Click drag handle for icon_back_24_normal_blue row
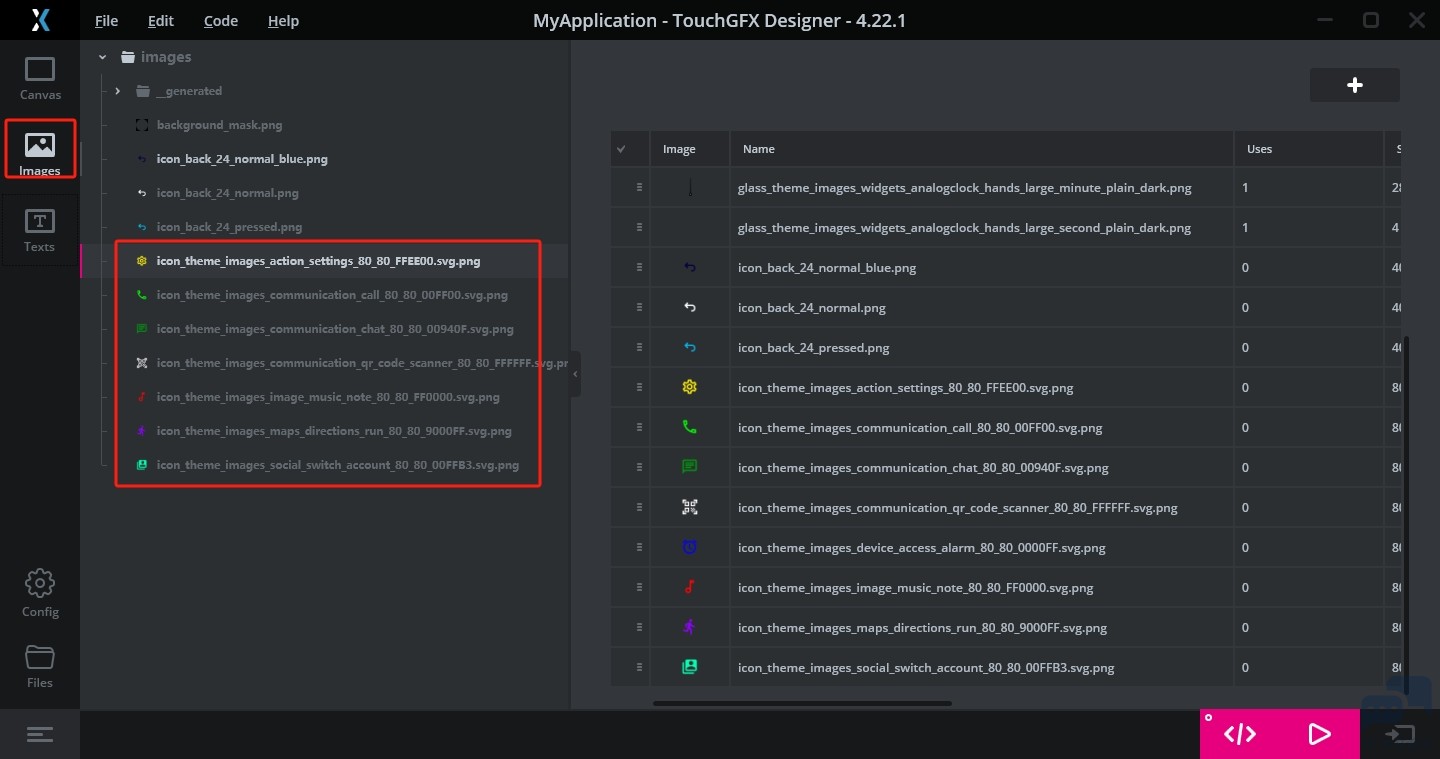This screenshot has height=759, width=1440. pyautogui.click(x=639, y=267)
